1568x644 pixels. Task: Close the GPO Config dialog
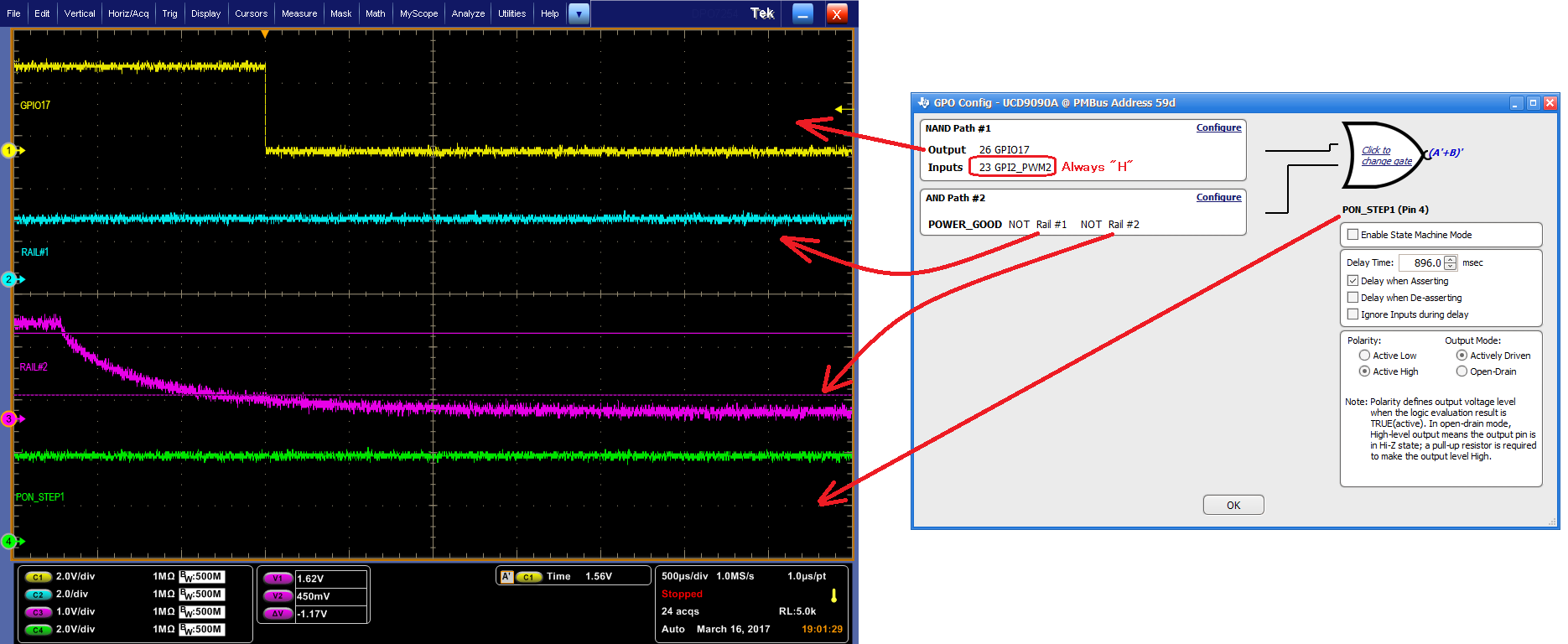tap(1550, 103)
